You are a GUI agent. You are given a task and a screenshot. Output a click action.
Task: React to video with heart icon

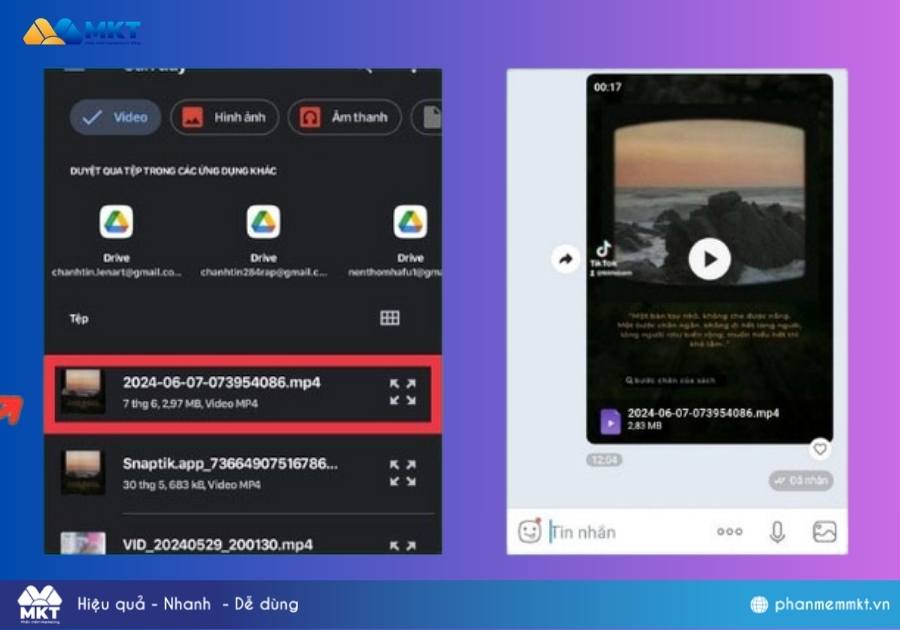point(820,449)
